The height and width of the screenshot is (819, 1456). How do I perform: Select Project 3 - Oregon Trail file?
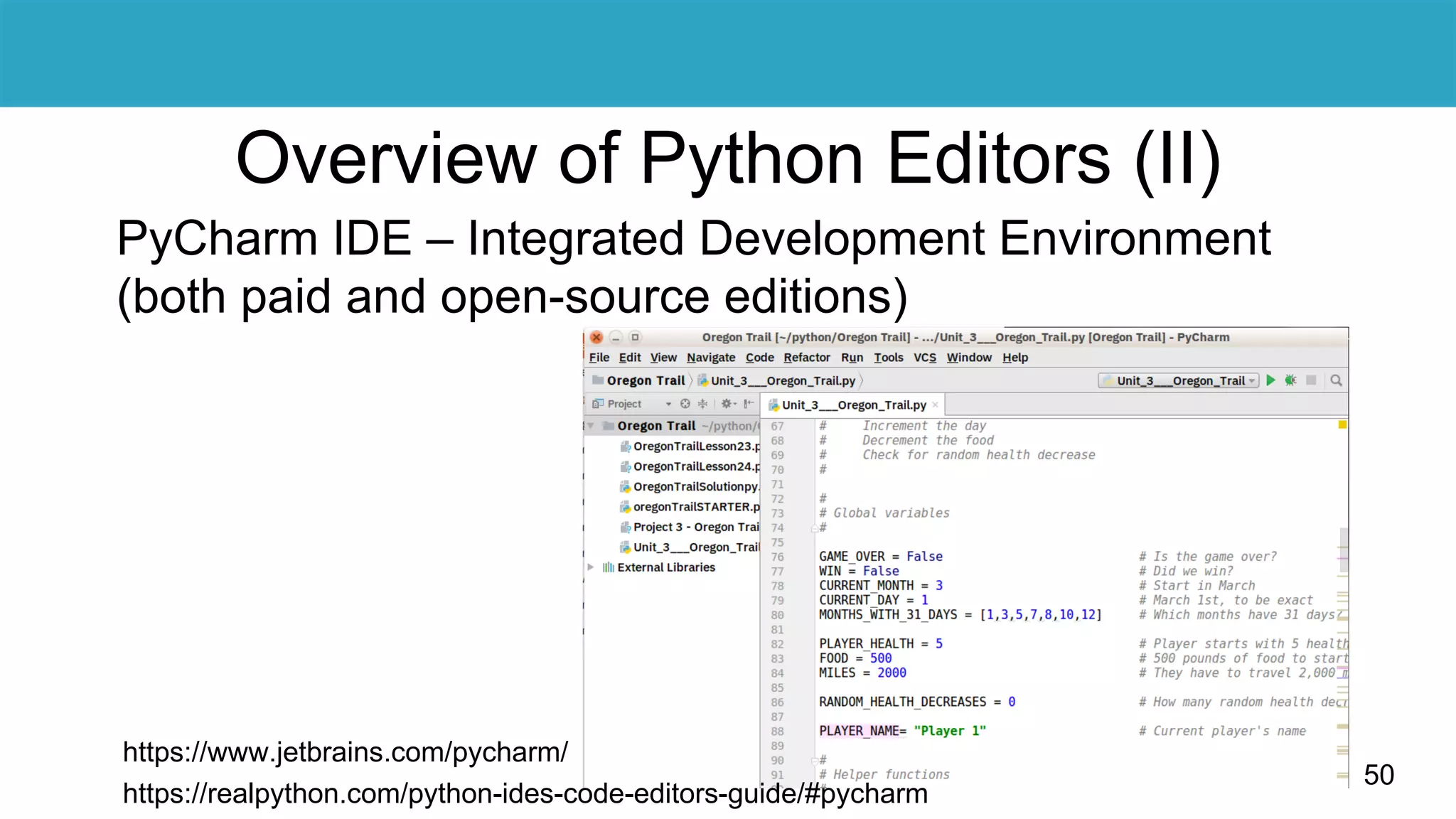click(689, 527)
